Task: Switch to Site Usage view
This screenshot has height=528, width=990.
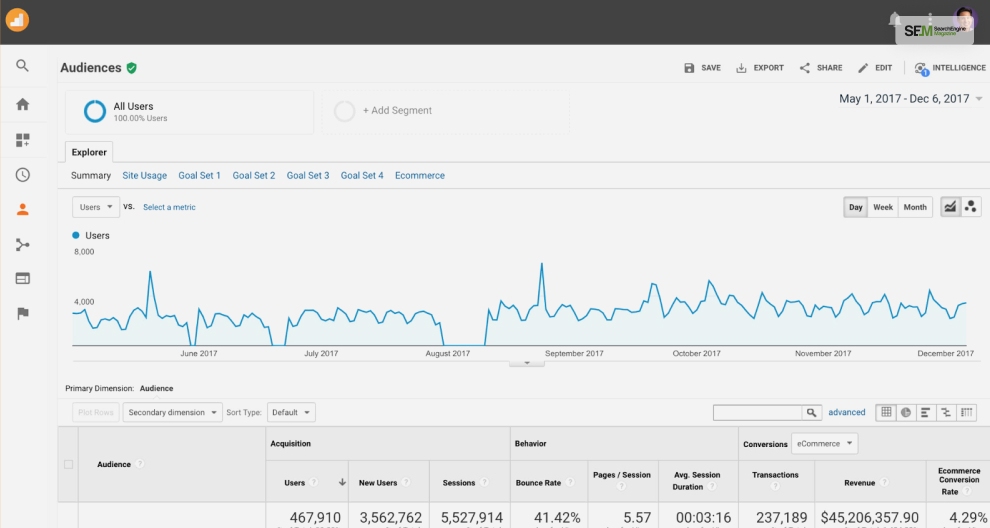Action: coord(145,176)
